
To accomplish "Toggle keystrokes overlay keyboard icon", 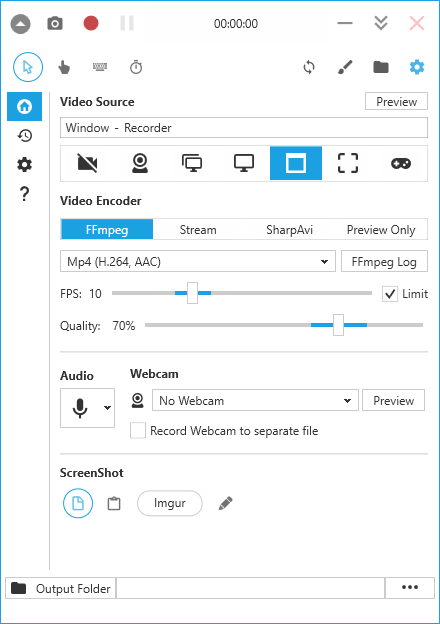I will pyautogui.click(x=100, y=66).
